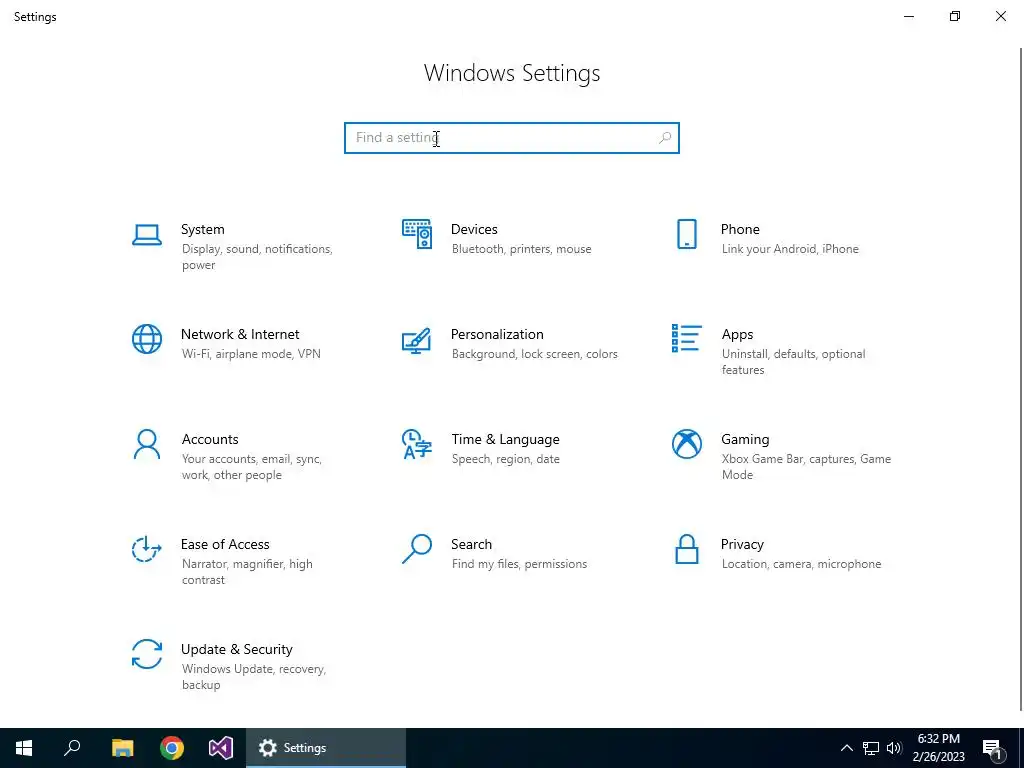Screen dimensions: 1024x768
Task: Click the Ease of Access icon
Action: click(x=147, y=549)
